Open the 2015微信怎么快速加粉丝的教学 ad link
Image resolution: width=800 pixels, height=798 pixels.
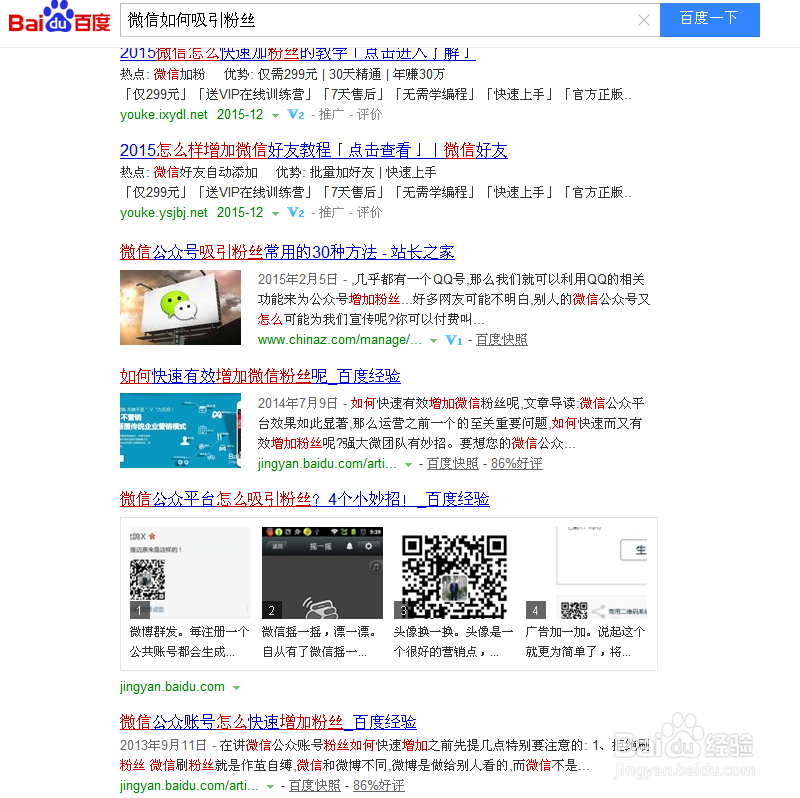[x=297, y=53]
